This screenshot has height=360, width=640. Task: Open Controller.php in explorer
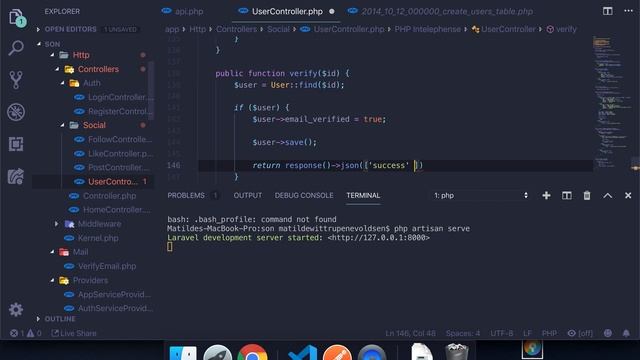tap(109, 196)
